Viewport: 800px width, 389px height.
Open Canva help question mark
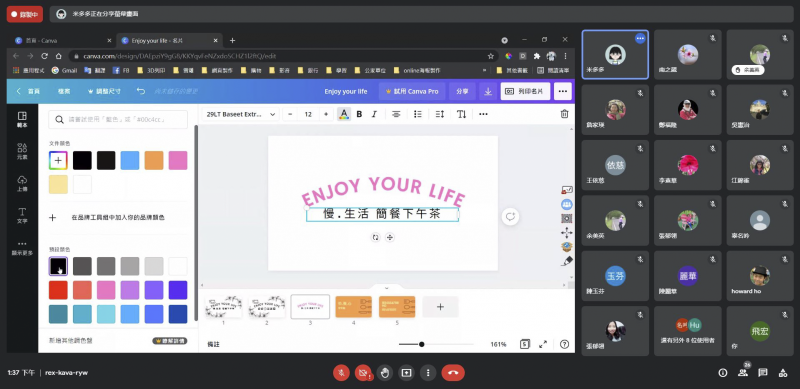564,344
